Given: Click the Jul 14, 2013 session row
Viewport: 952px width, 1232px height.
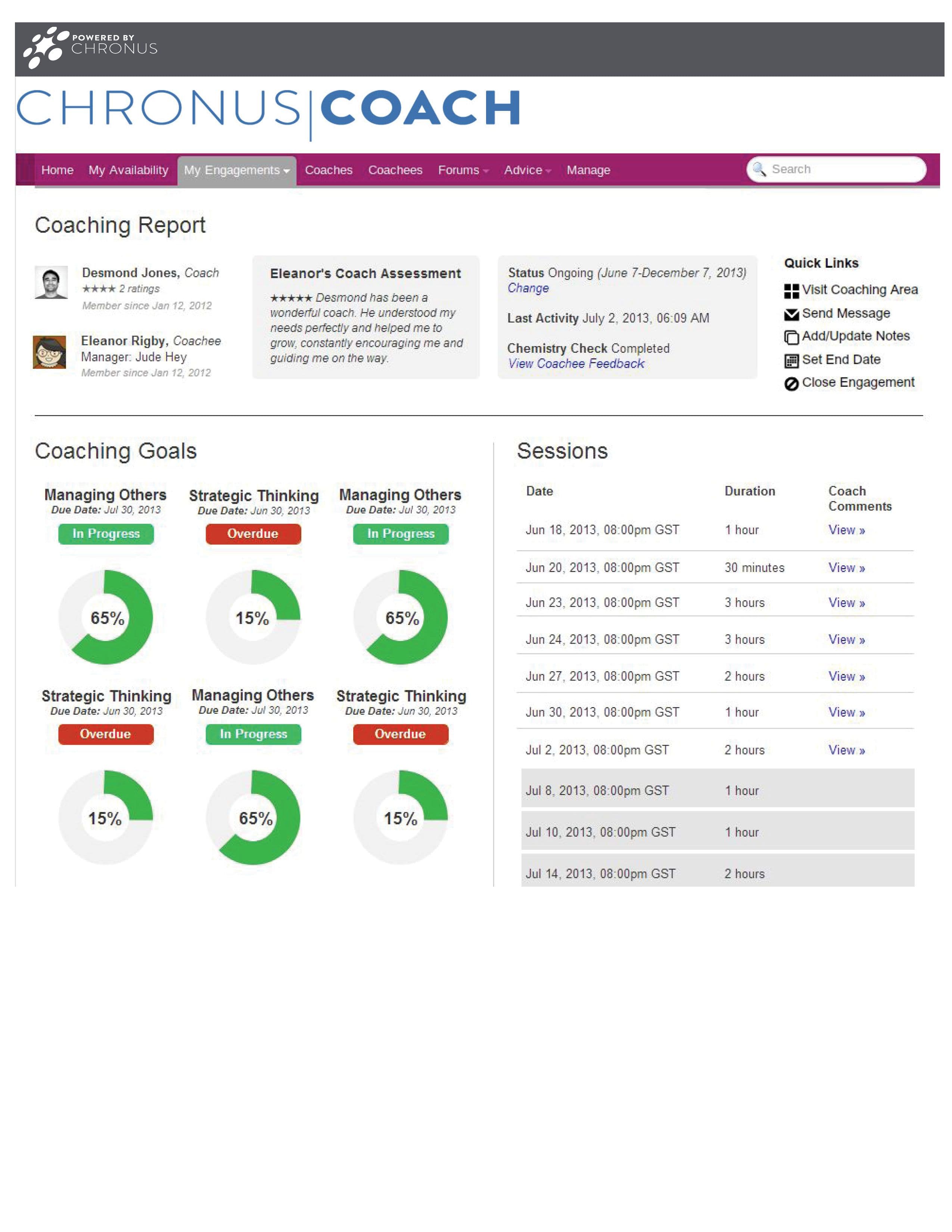Looking at the screenshot, I should 718,870.
